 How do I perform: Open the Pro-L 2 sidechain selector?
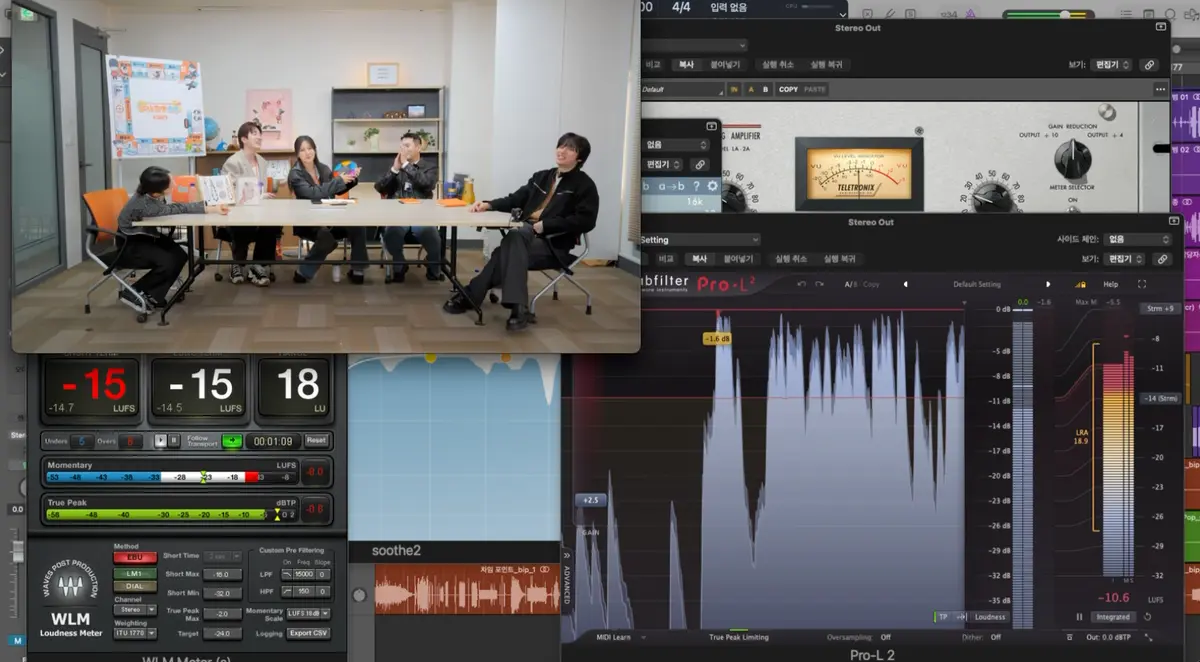coord(1138,239)
